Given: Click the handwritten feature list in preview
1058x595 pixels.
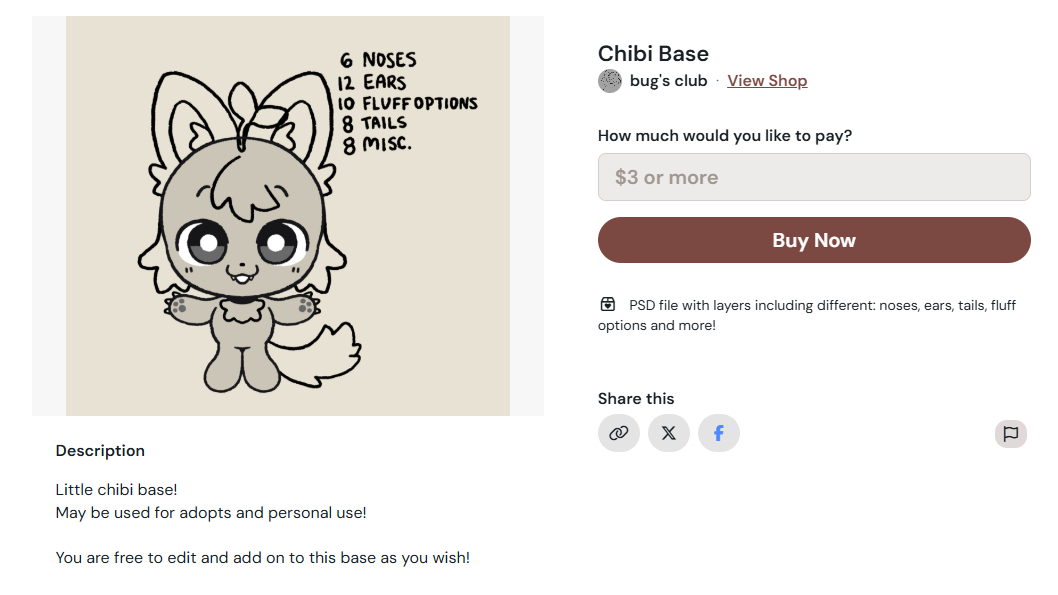Looking at the screenshot, I should point(405,102).
